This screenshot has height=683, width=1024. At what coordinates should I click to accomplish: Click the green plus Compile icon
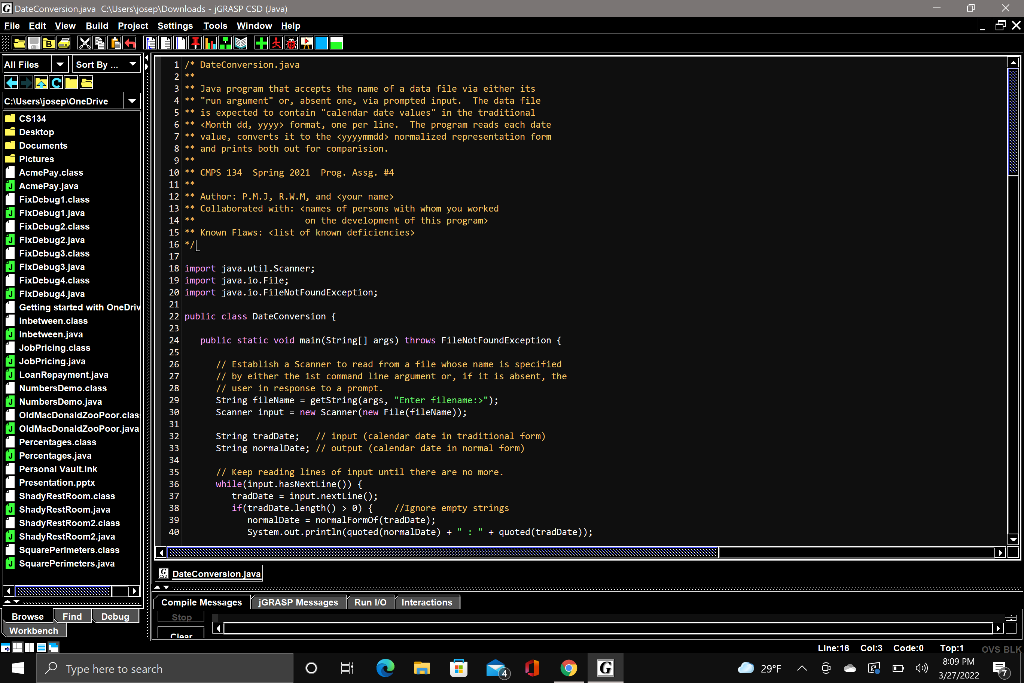(261, 44)
